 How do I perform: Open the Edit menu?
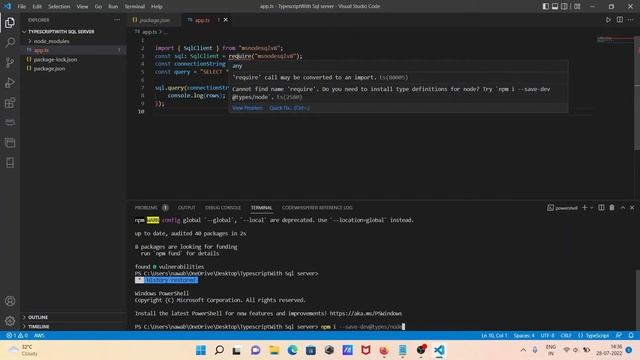[37, 7]
